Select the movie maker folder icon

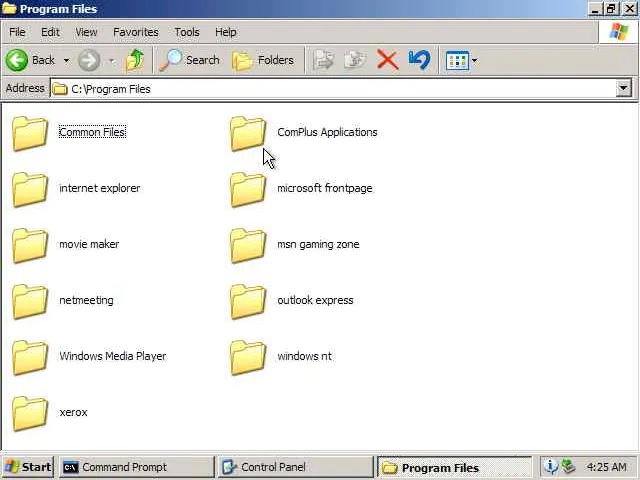(30, 245)
